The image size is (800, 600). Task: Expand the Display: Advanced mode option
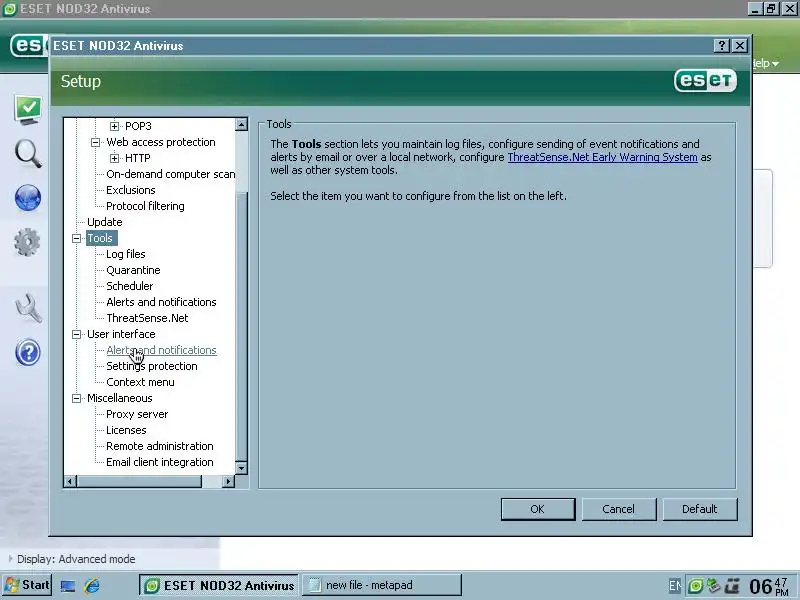coord(71,559)
